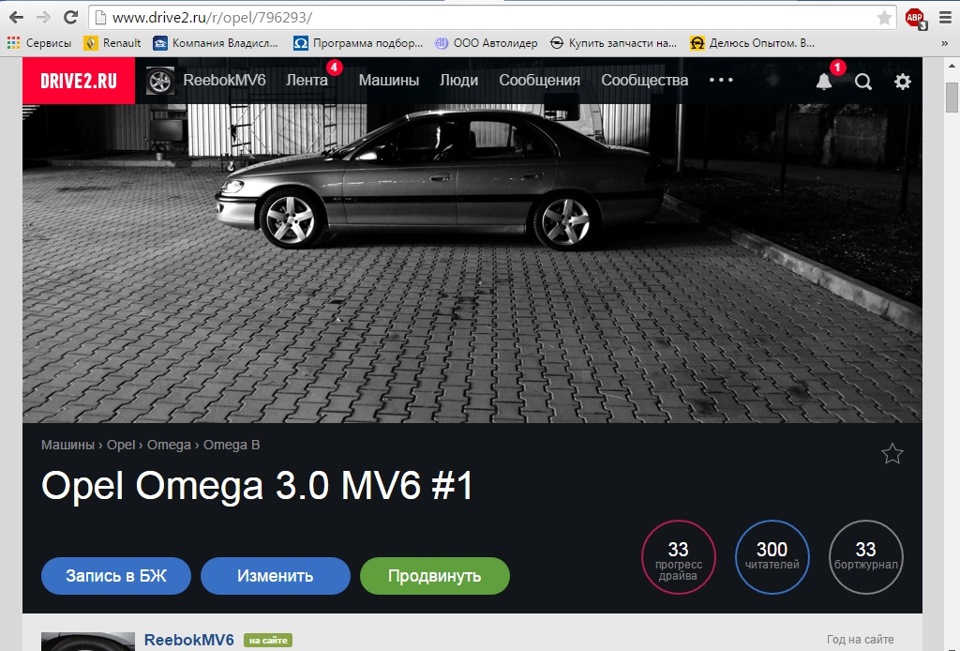Viewport: 960px width, 651px height.
Task: Expand more navigation via three dots
Action: click(721, 80)
